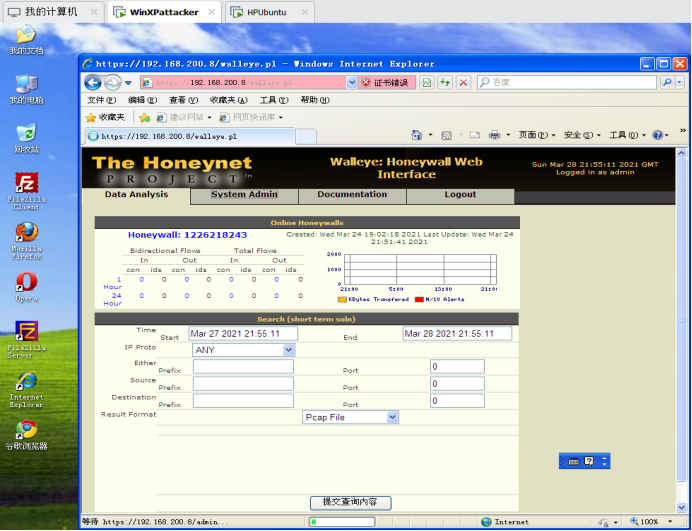Click the 收藏夹 star favorites button
This screenshot has width=692, height=531.
[x=106, y=117]
